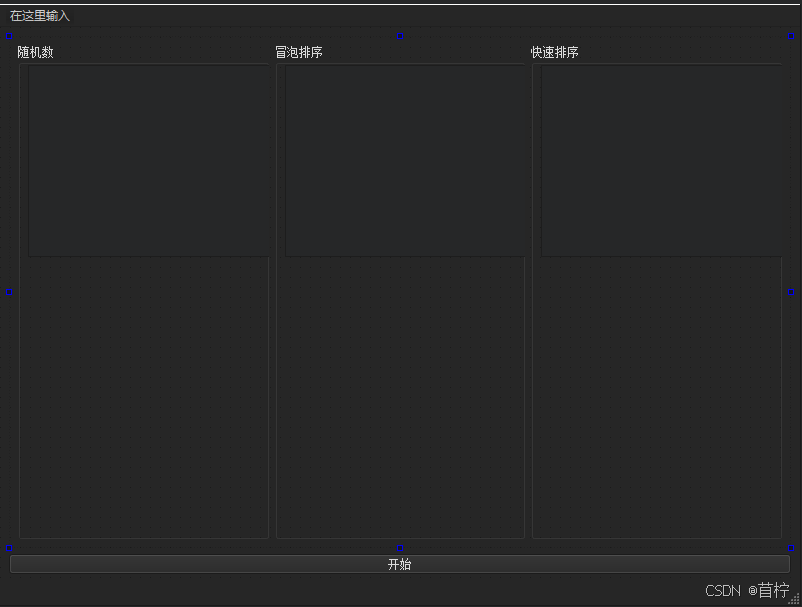The width and height of the screenshot is (802, 607).
Task: Click the left-middle blue selection handle
Action: [x=9, y=292]
